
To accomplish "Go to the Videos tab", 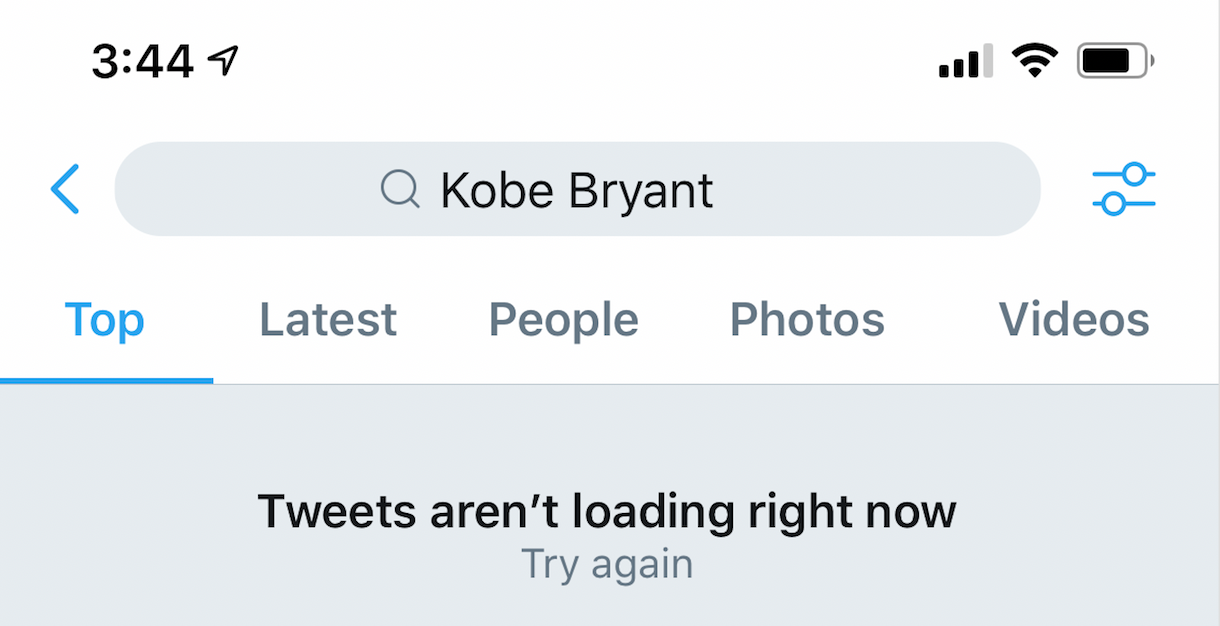I will click(x=1074, y=320).
